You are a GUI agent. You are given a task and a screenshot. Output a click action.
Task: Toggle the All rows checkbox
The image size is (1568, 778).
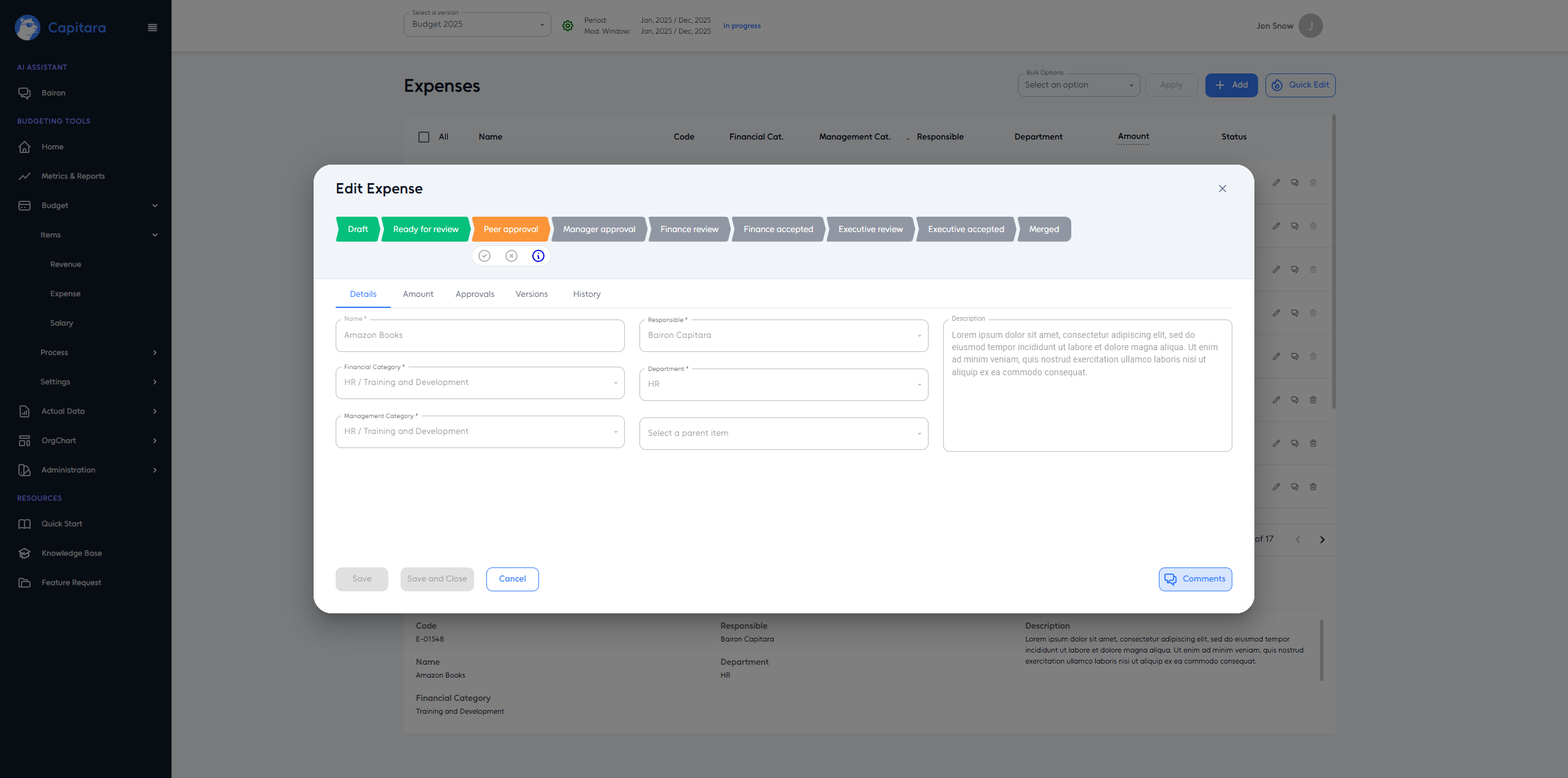424,137
